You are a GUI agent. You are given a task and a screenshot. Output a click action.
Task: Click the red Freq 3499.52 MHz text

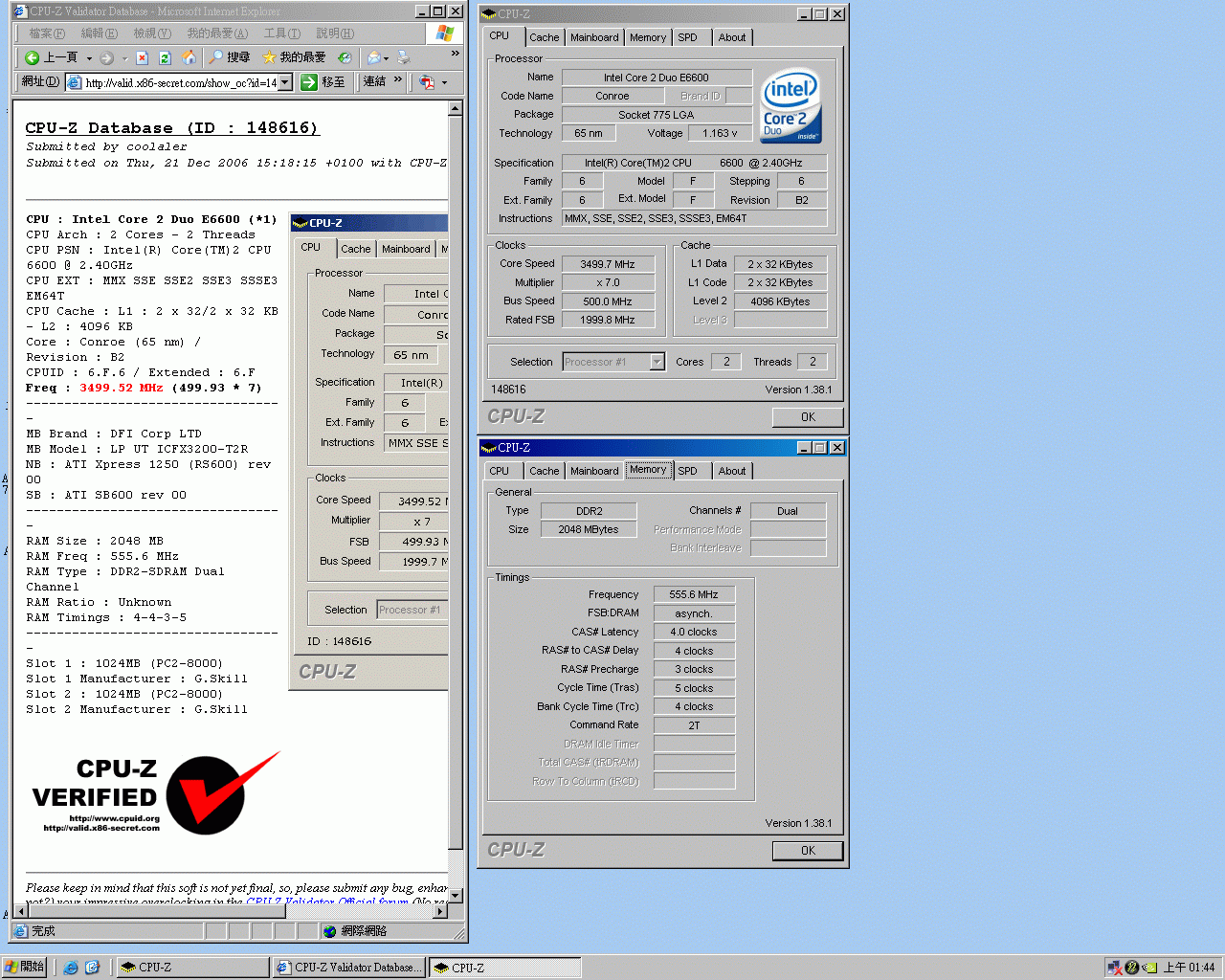[x=122, y=388]
